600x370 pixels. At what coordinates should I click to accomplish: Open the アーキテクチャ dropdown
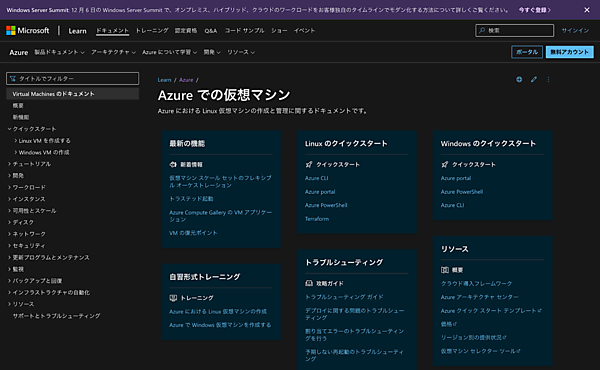point(113,52)
